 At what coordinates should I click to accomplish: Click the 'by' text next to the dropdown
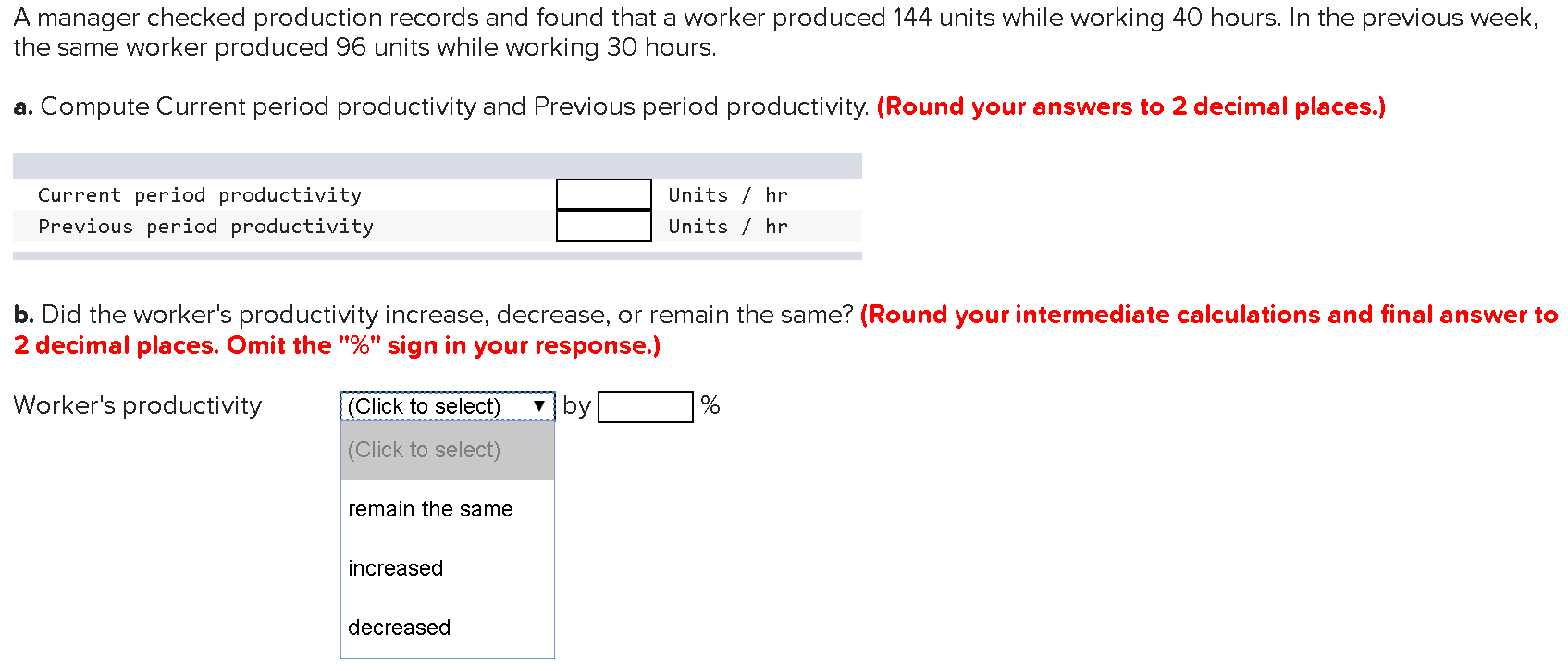click(576, 405)
